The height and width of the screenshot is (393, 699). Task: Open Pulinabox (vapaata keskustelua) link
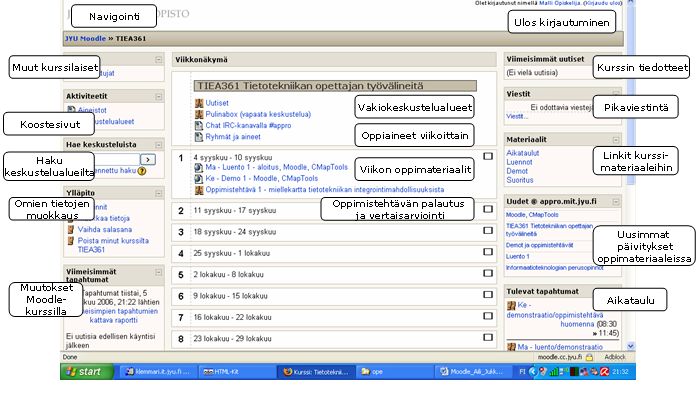coord(258,115)
